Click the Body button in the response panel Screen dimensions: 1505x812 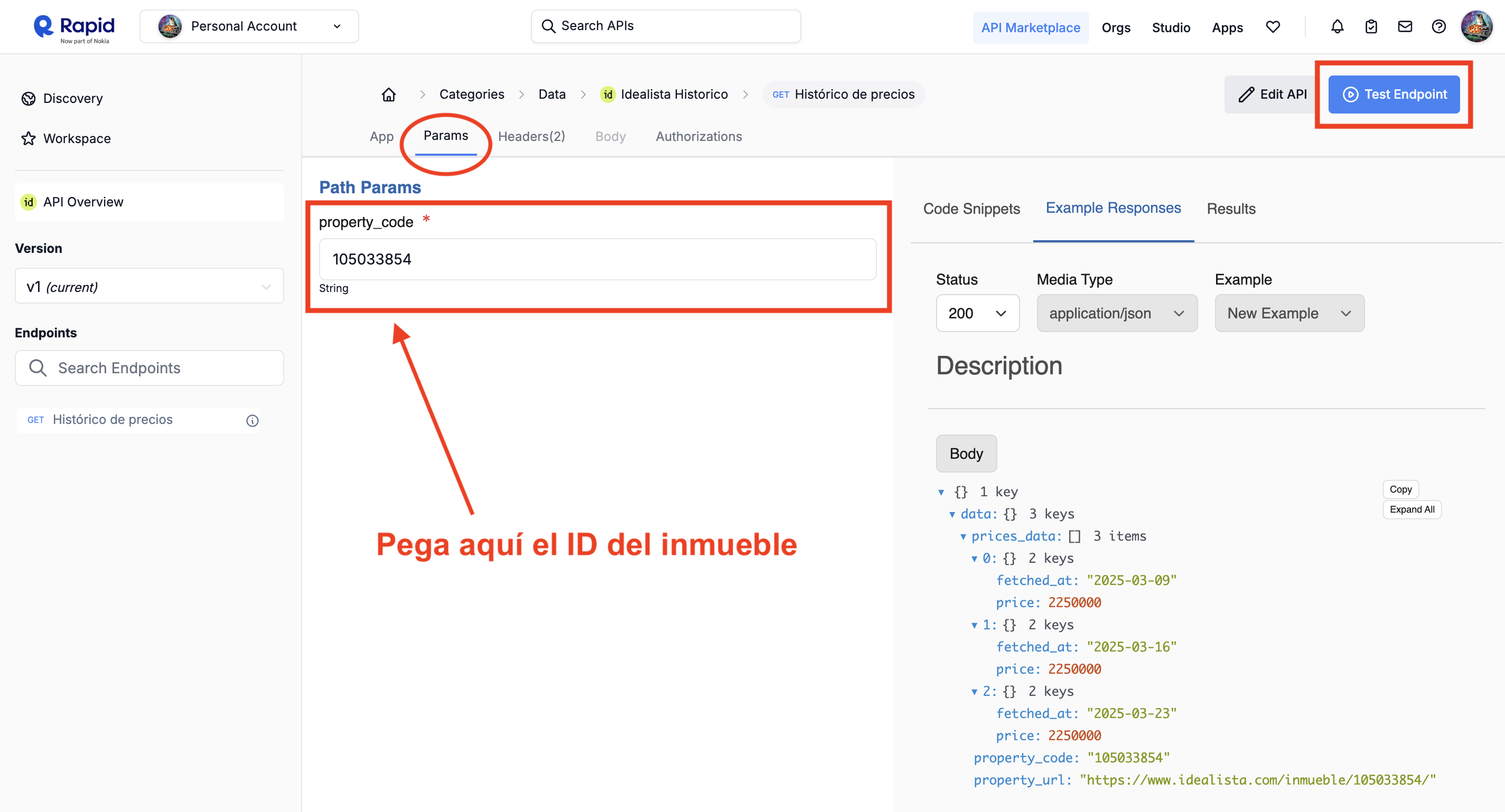coord(966,454)
